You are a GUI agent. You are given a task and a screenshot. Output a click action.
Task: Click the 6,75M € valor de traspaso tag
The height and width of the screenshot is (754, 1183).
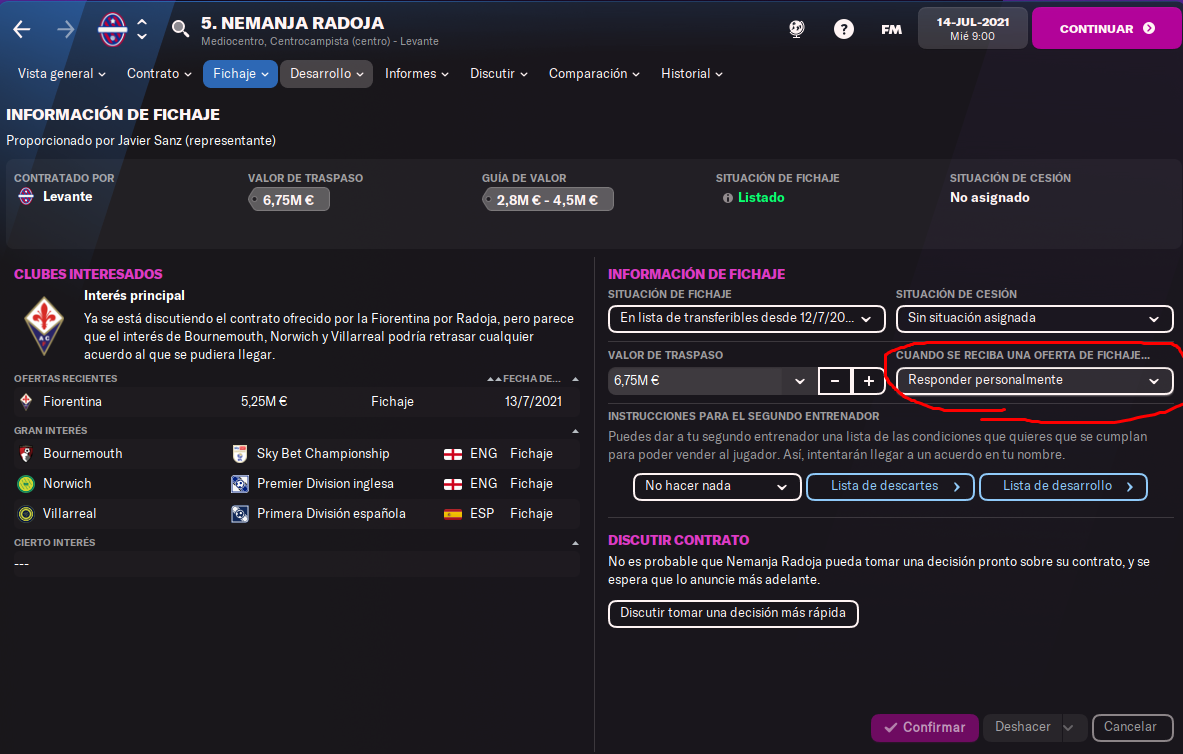(289, 200)
